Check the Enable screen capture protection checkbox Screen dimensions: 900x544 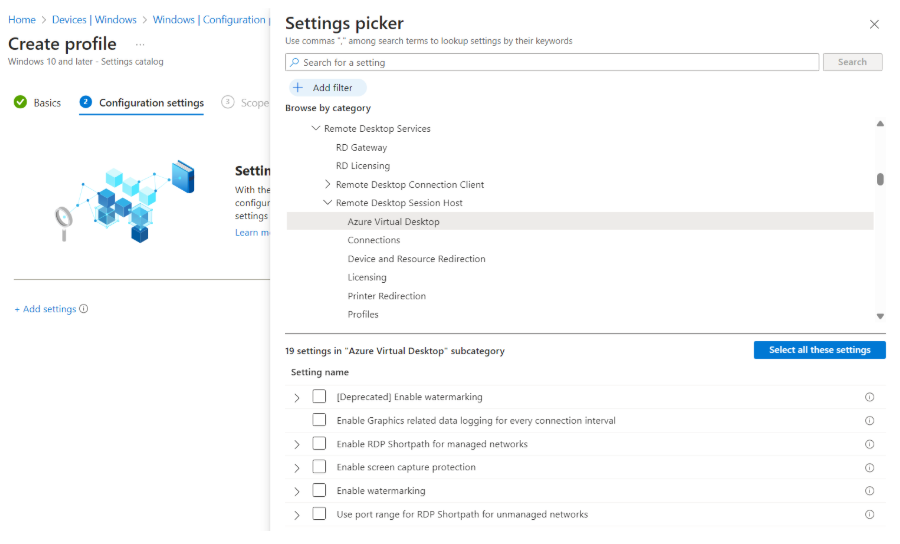[x=319, y=467]
